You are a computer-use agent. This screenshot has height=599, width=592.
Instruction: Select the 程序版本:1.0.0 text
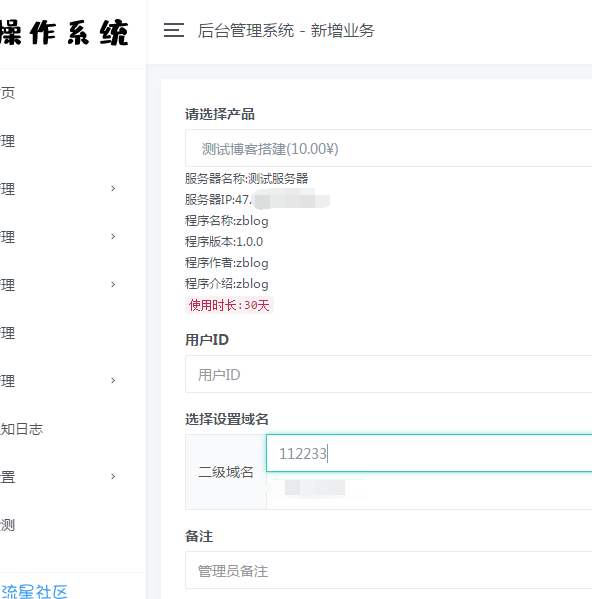point(224,242)
